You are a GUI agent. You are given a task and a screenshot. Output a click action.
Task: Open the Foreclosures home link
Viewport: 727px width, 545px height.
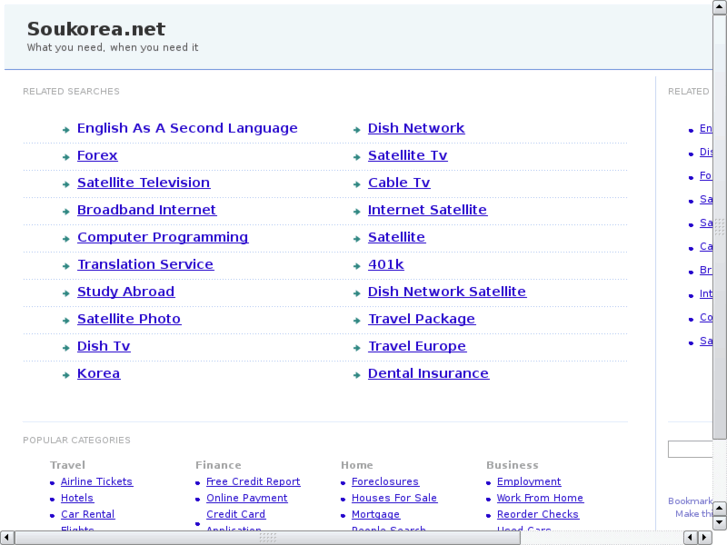click(x=385, y=481)
